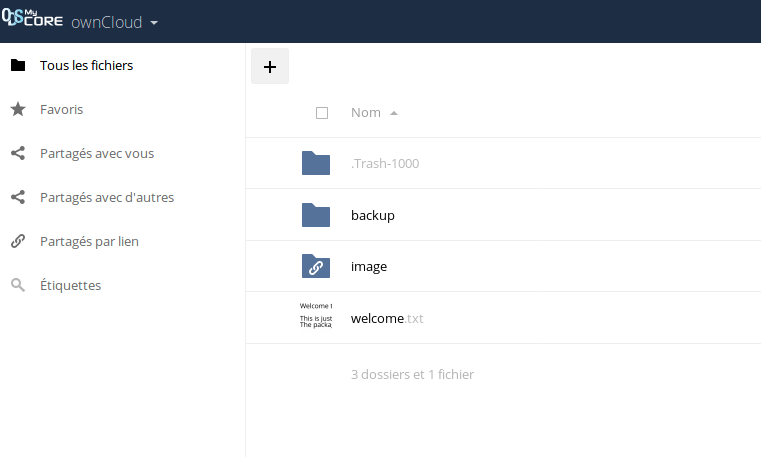This screenshot has width=761, height=457.
Task: Click the Étiquettes magnifier icon
Action: [17, 286]
